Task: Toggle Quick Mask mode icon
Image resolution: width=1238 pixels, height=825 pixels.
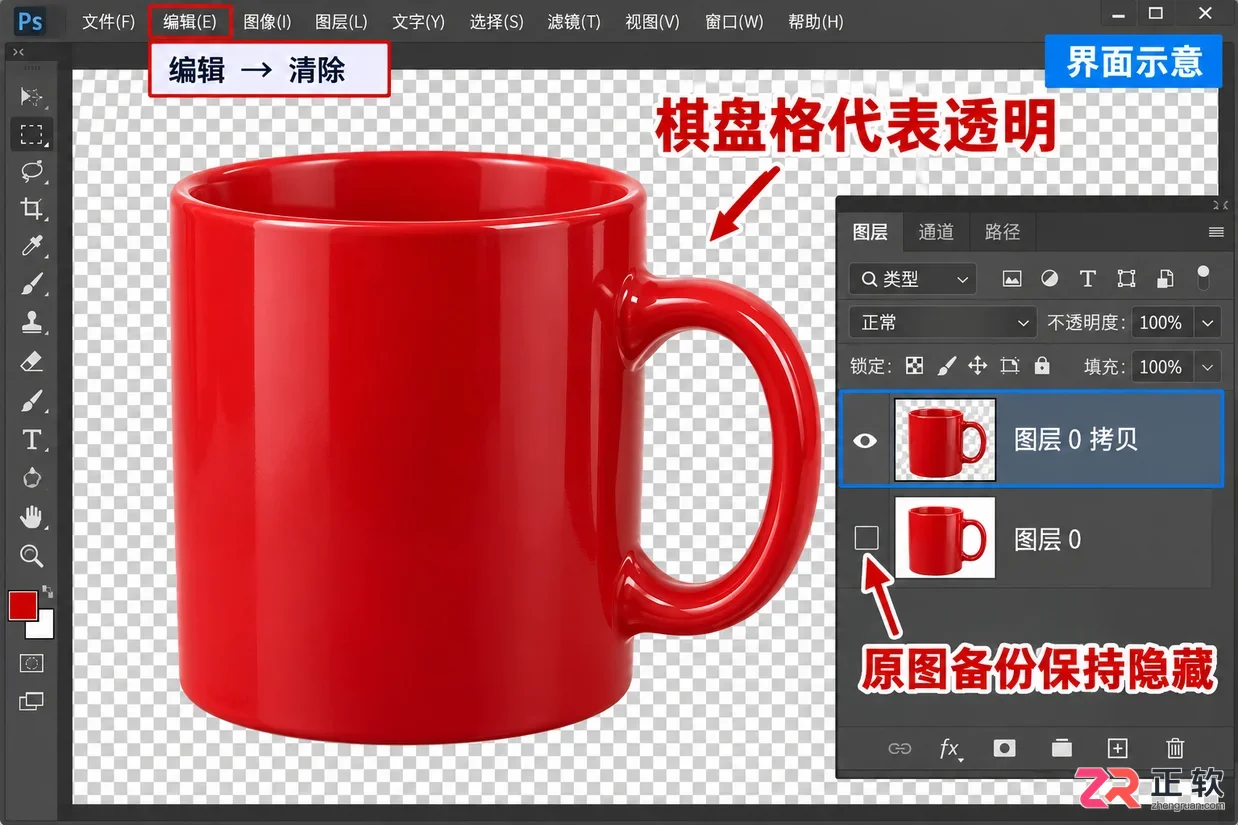Action: pyautogui.click(x=32, y=663)
